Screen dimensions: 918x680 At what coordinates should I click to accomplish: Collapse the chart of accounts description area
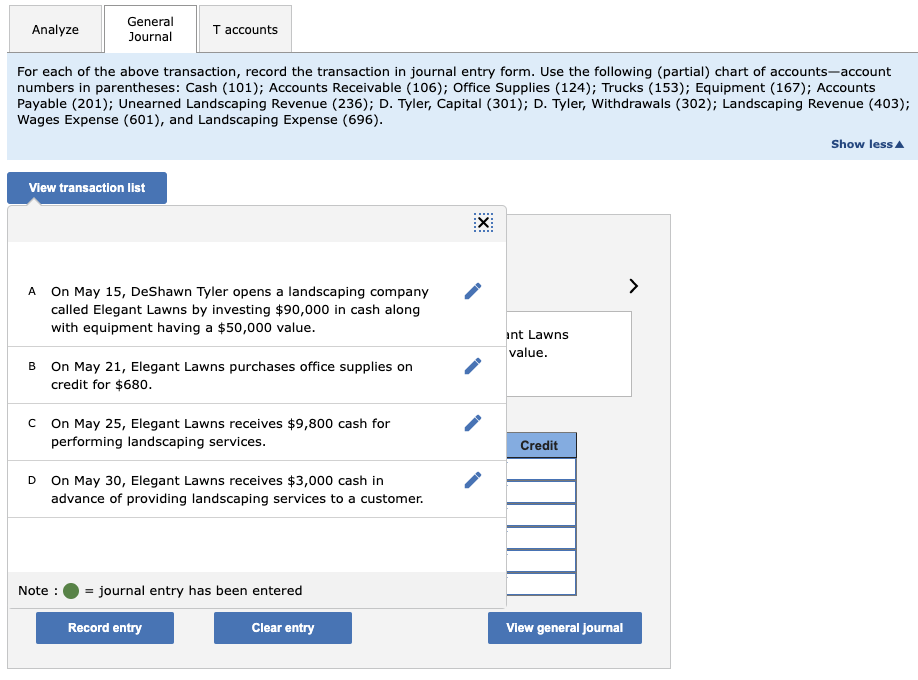866,144
